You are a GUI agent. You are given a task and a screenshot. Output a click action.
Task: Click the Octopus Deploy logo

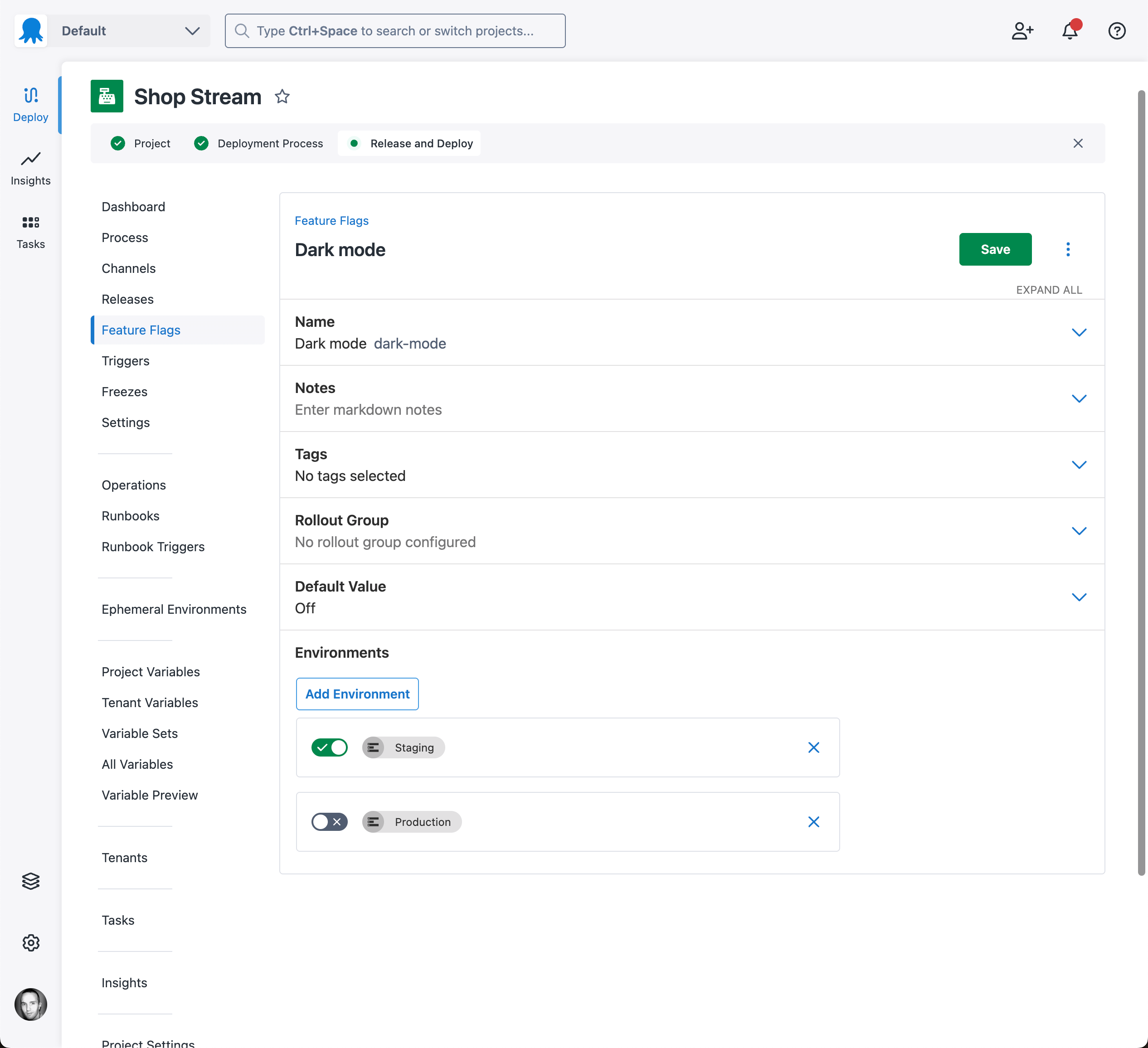click(x=31, y=31)
